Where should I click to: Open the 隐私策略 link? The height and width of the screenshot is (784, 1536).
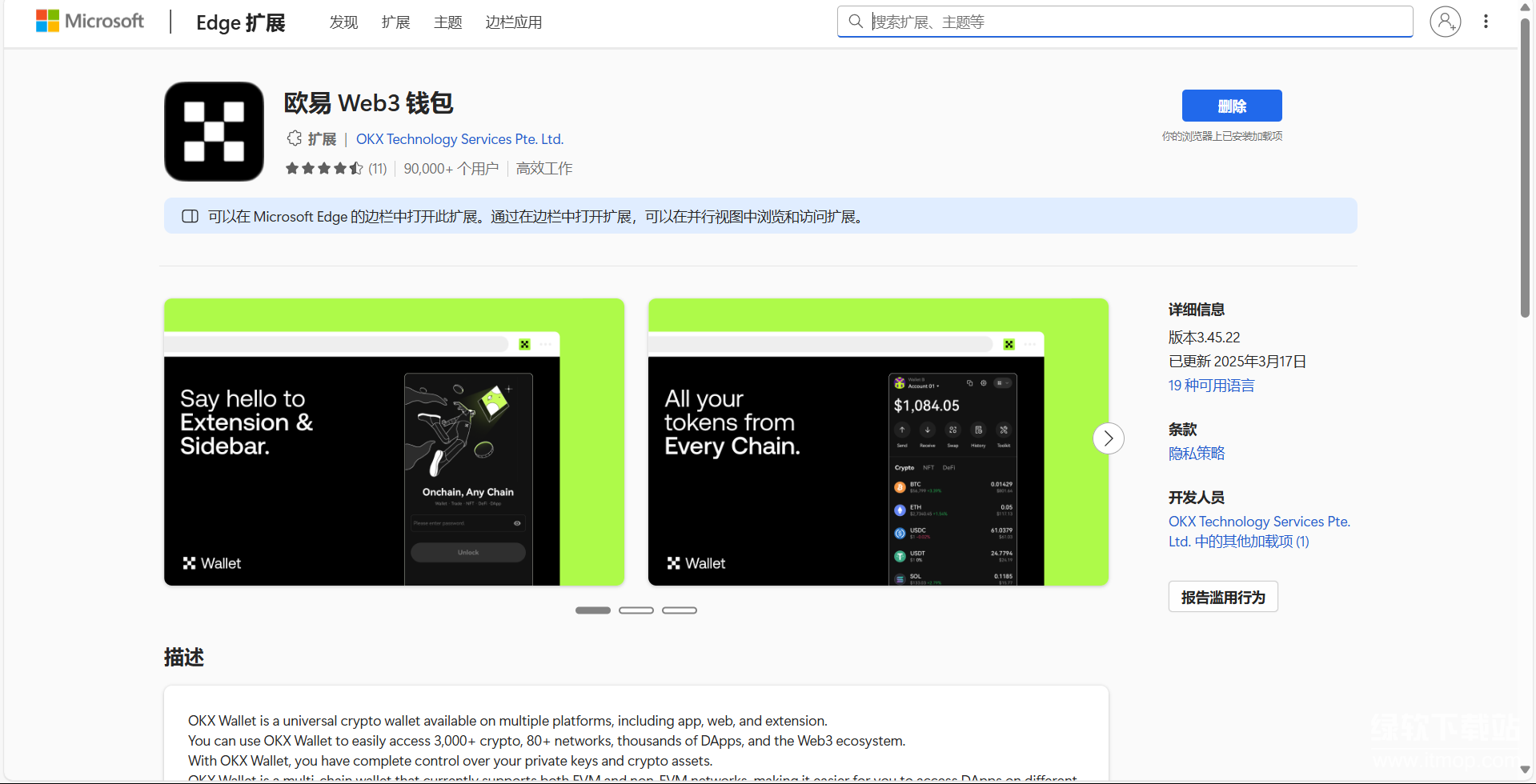[x=1197, y=454]
